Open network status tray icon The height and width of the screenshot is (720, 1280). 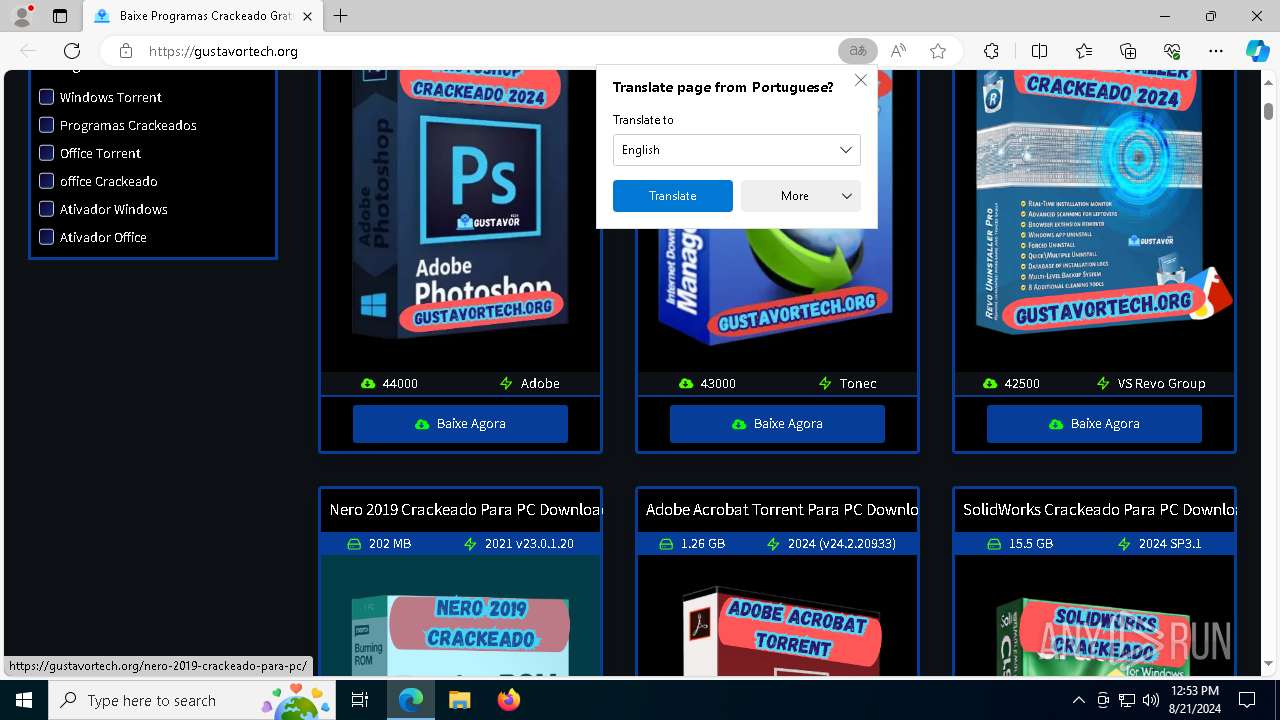pos(1127,700)
